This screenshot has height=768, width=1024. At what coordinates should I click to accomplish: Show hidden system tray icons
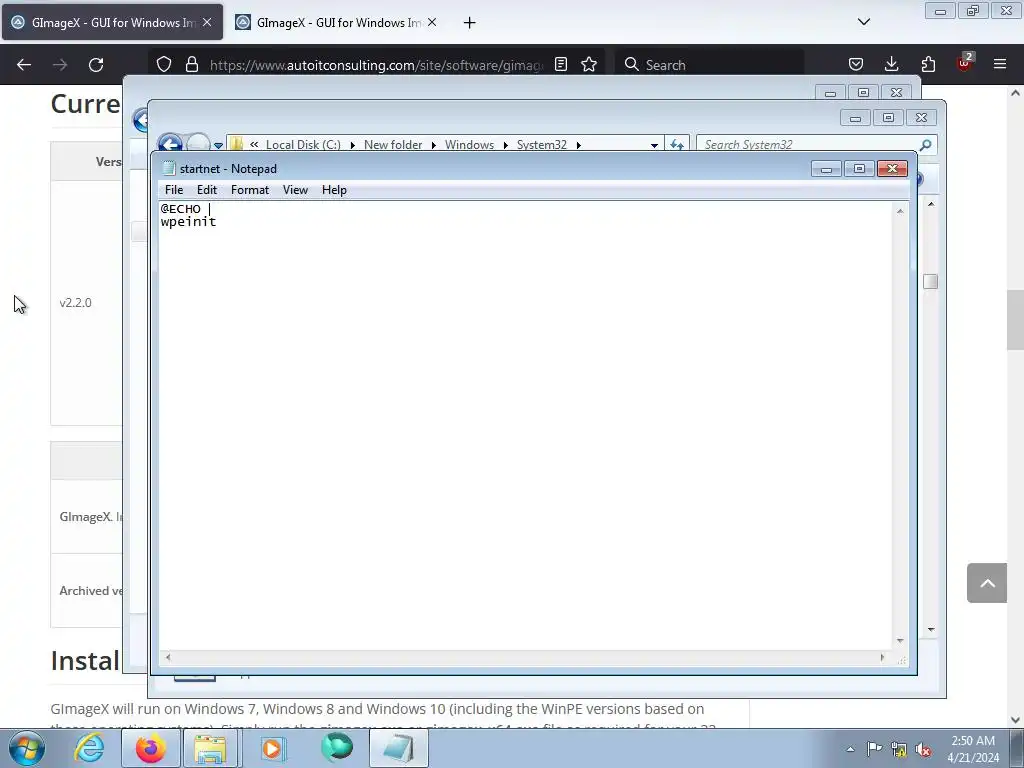coord(850,749)
